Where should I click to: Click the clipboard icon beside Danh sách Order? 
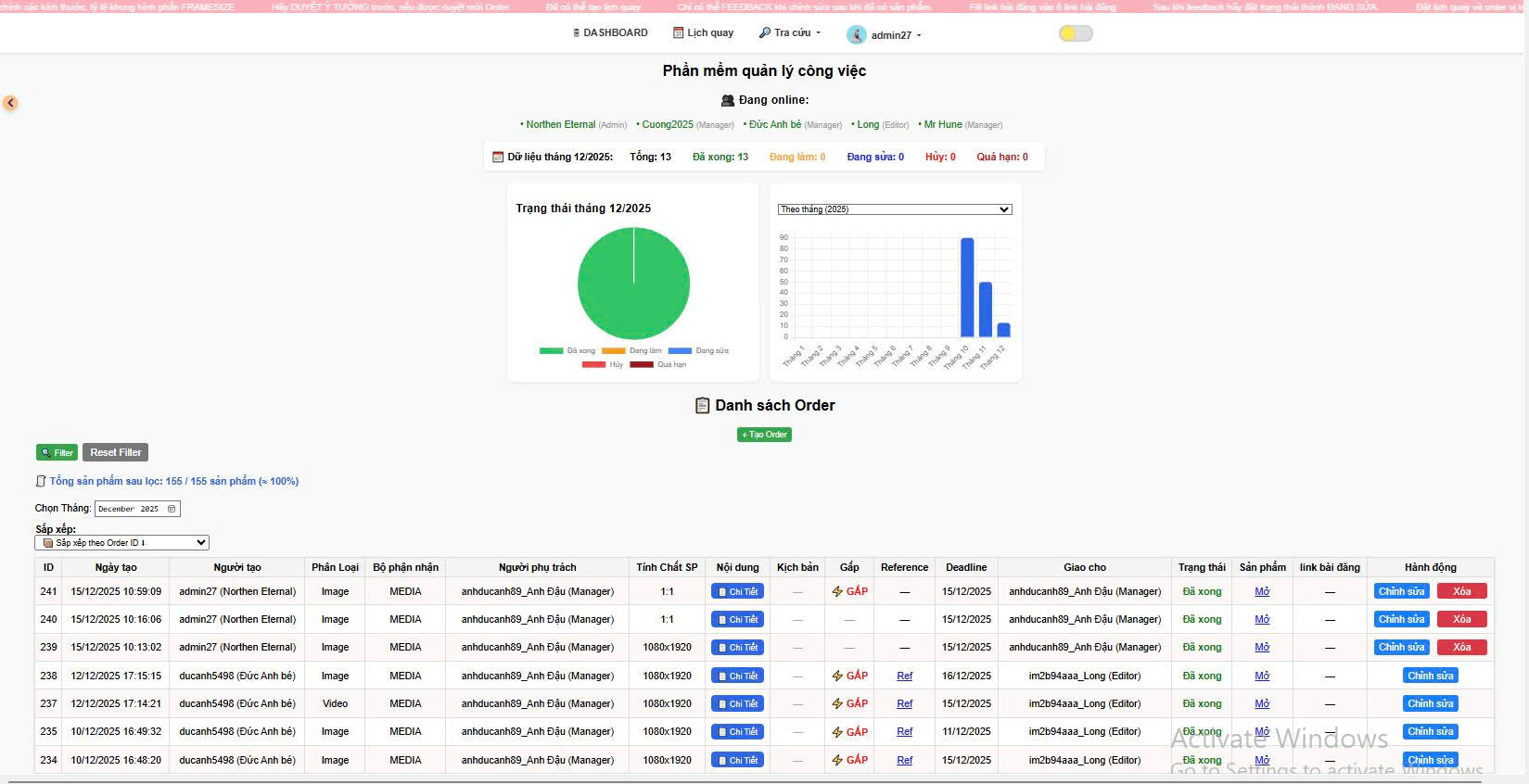click(702, 406)
